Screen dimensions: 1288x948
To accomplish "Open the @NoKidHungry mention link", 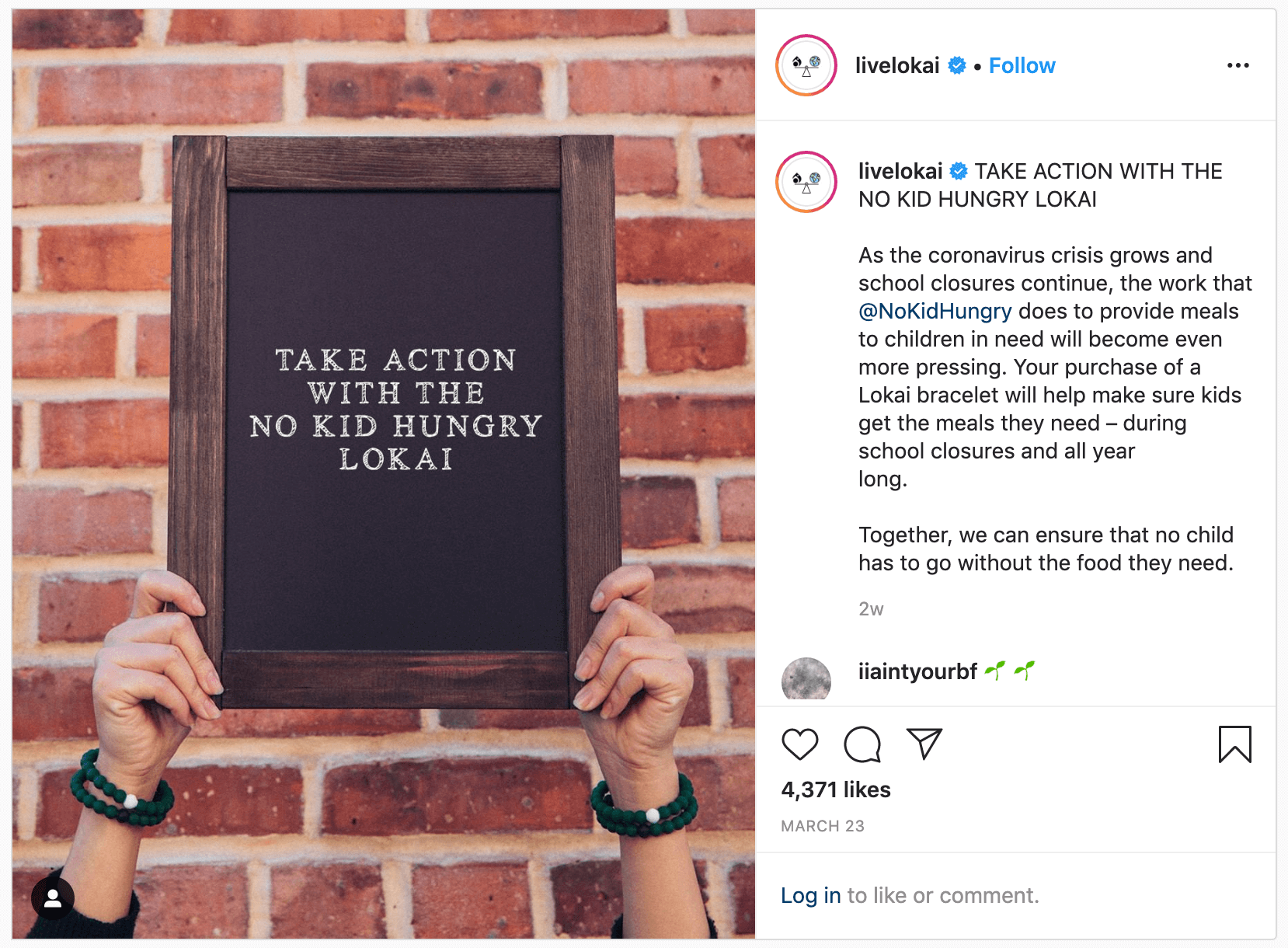I will (x=935, y=312).
